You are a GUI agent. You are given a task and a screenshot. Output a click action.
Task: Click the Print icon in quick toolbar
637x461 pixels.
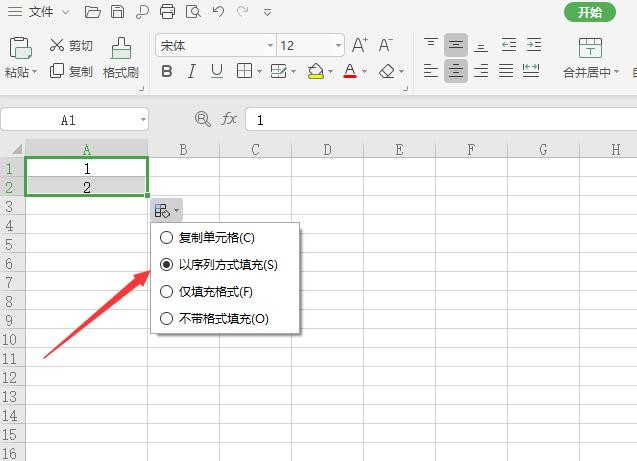point(167,12)
